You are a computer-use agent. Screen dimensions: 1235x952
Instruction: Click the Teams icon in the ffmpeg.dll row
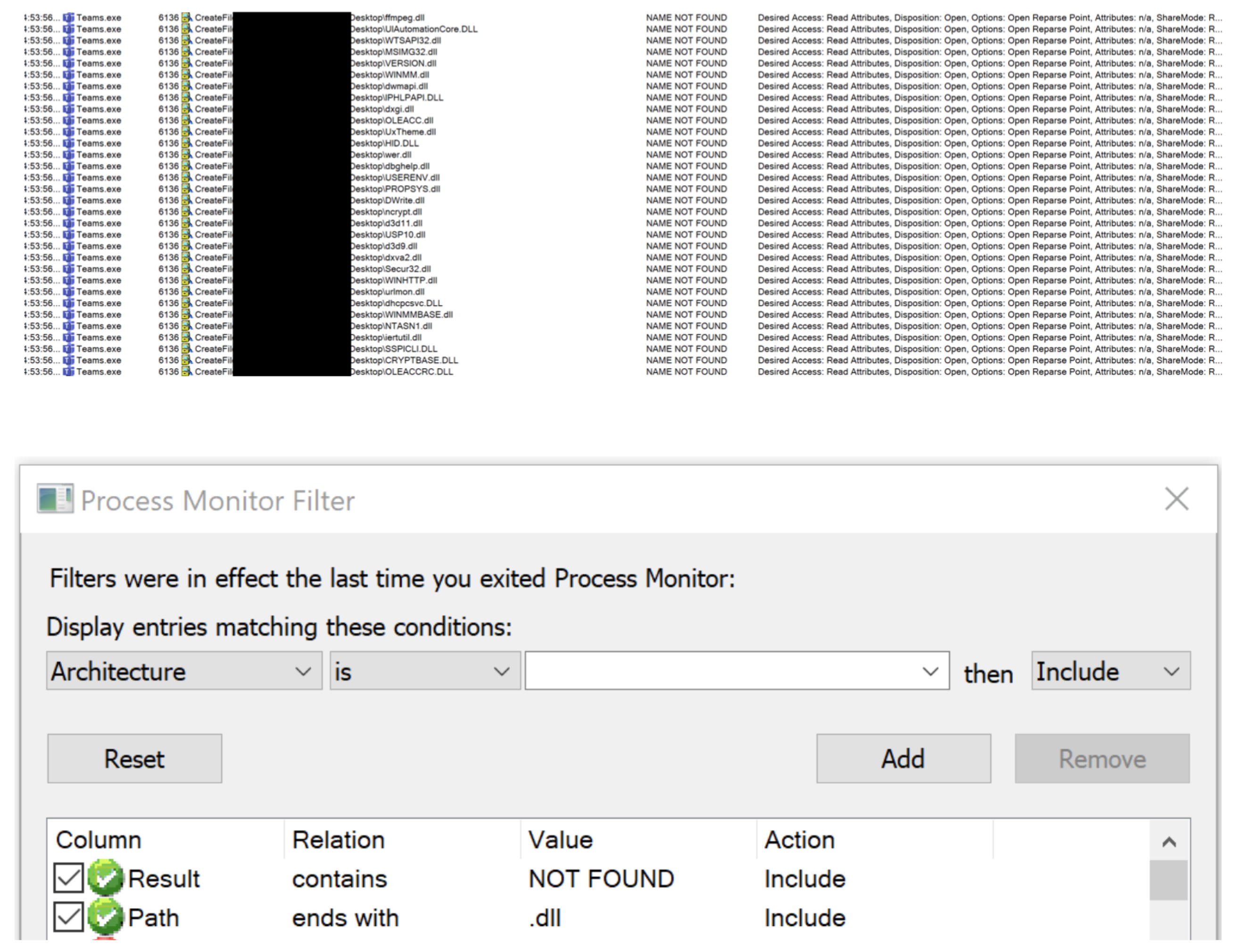click(68, 17)
